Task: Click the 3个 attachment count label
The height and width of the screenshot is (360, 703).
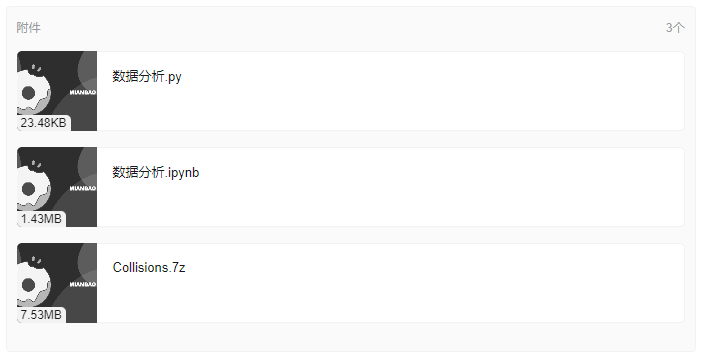Action: point(675,28)
